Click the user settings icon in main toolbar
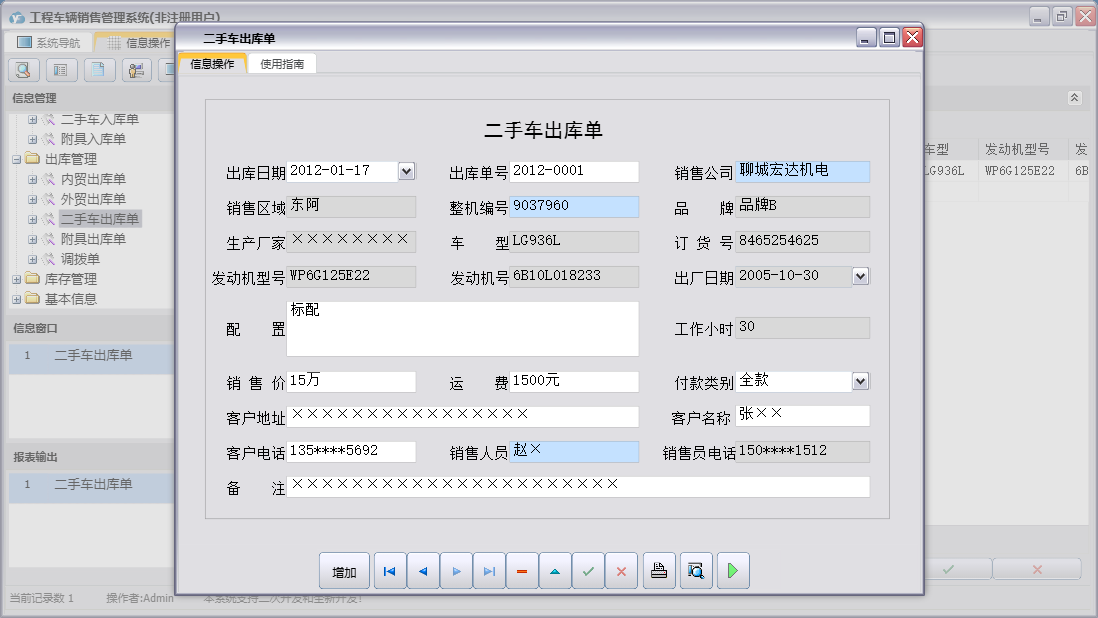1098x618 pixels. click(x=137, y=70)
